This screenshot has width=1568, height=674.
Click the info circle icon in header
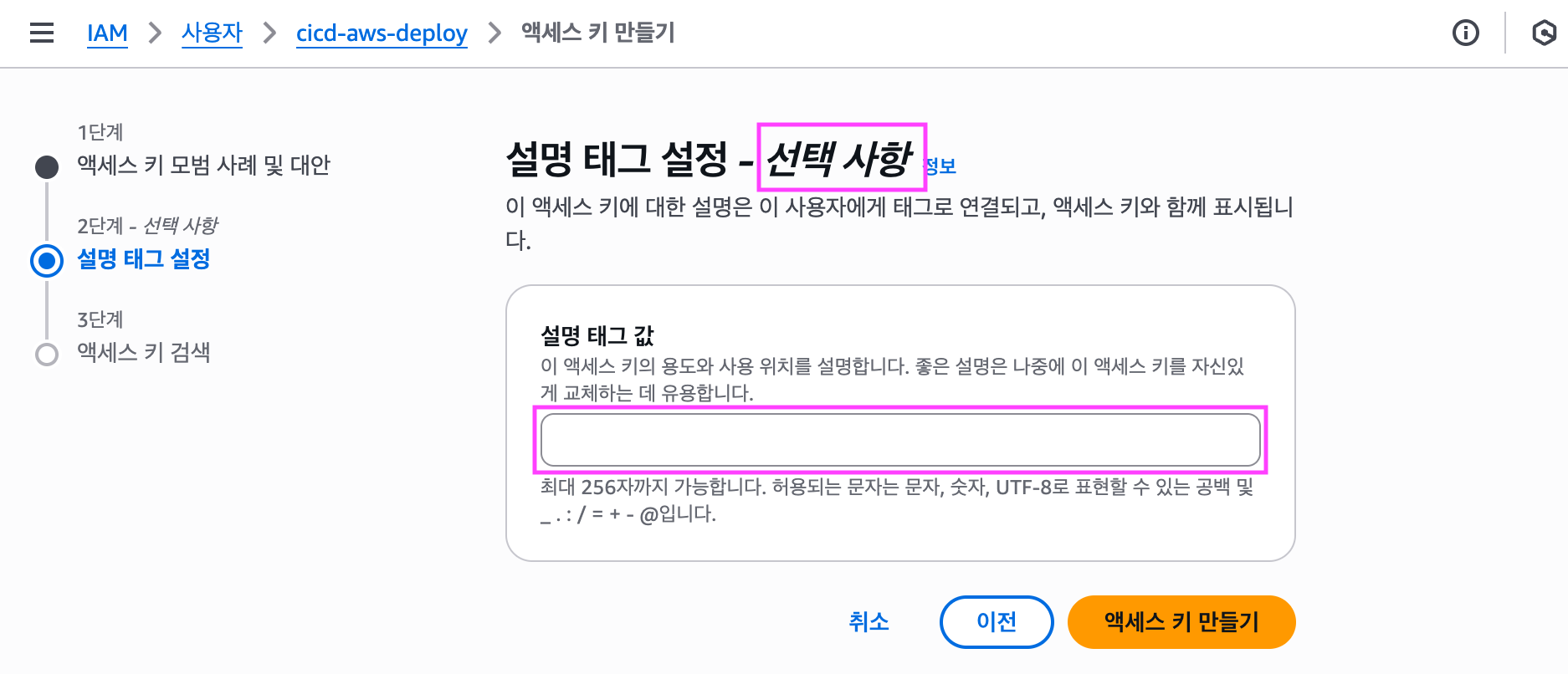click(1465, 33)
